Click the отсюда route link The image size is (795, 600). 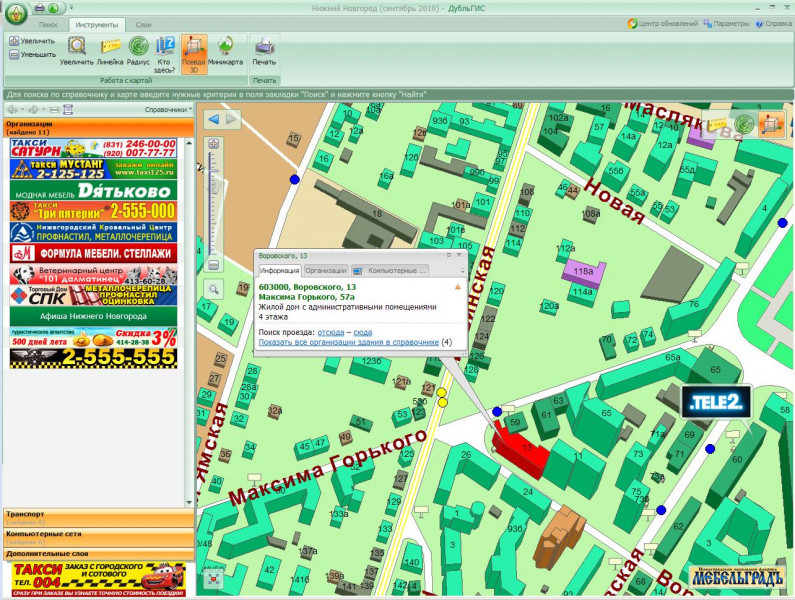coord(331,332)
